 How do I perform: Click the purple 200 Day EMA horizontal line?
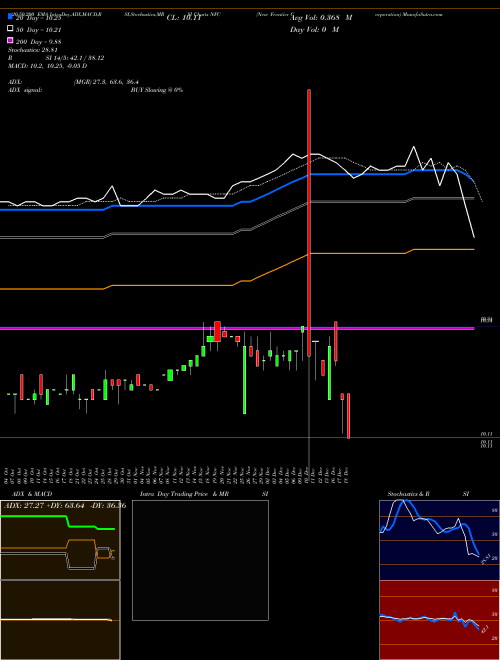[237, 328]
